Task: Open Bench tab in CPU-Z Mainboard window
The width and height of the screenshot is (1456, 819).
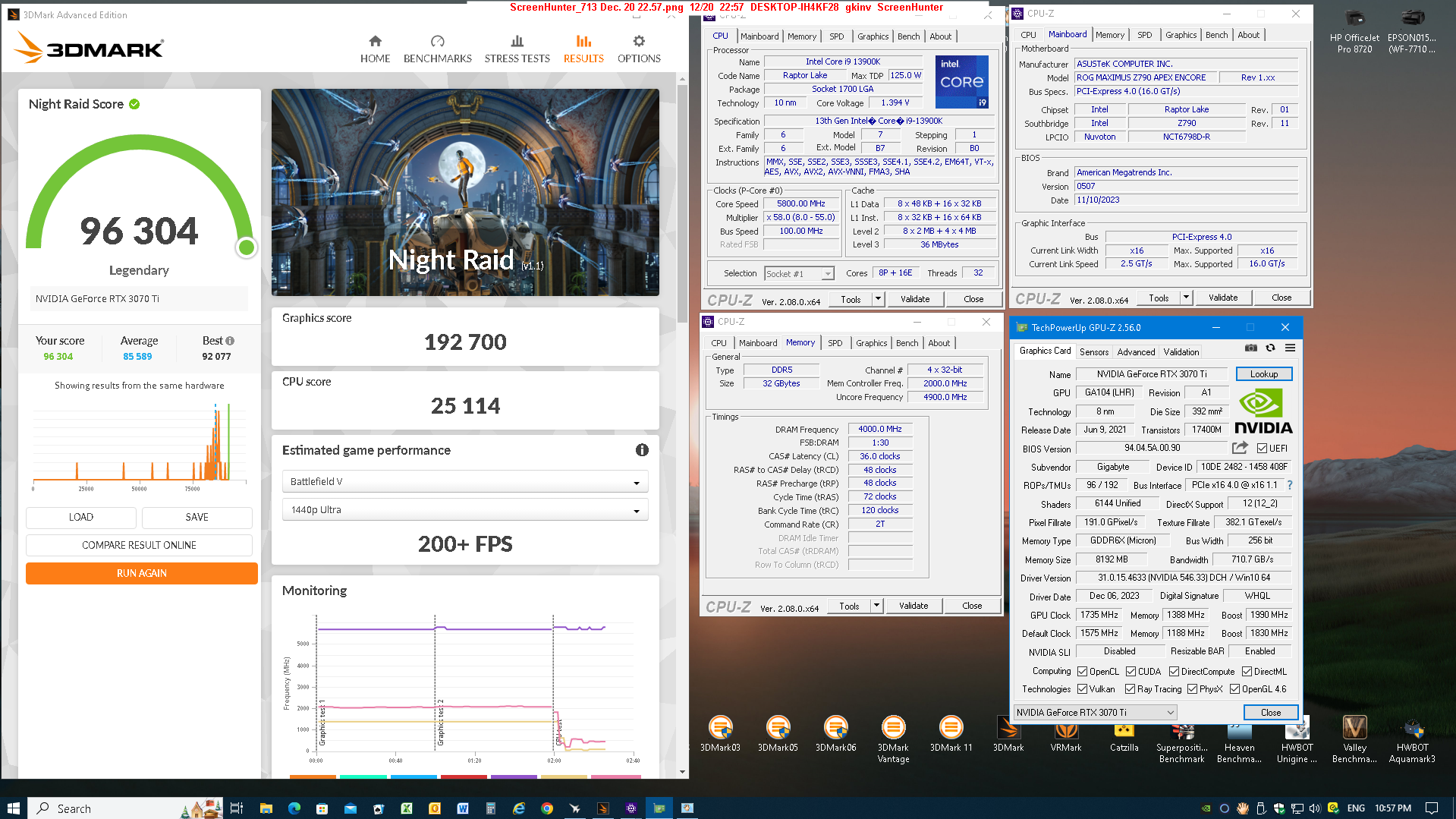Action: [1216, 35]
